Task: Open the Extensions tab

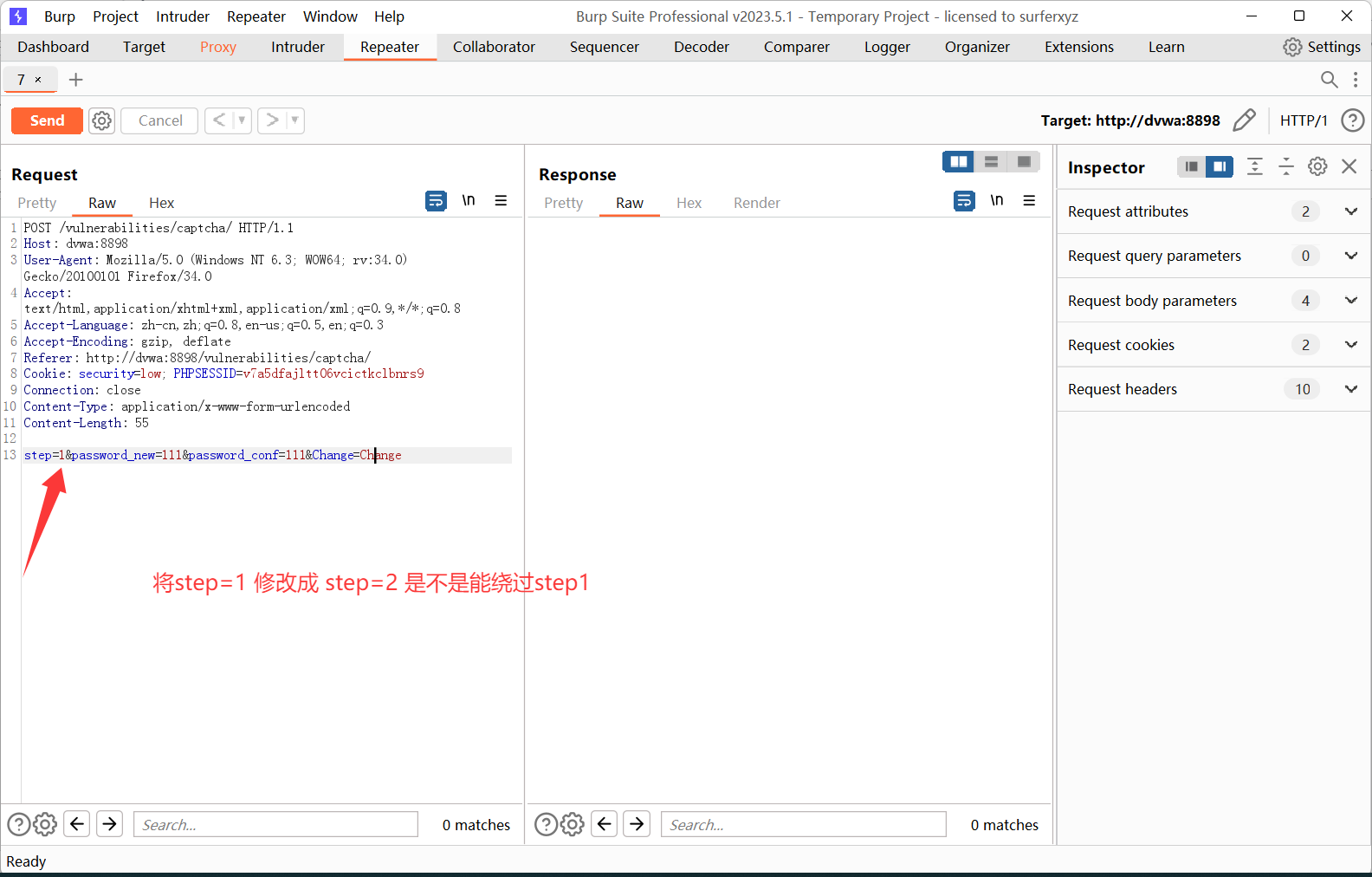Action: pos(1079,47)
